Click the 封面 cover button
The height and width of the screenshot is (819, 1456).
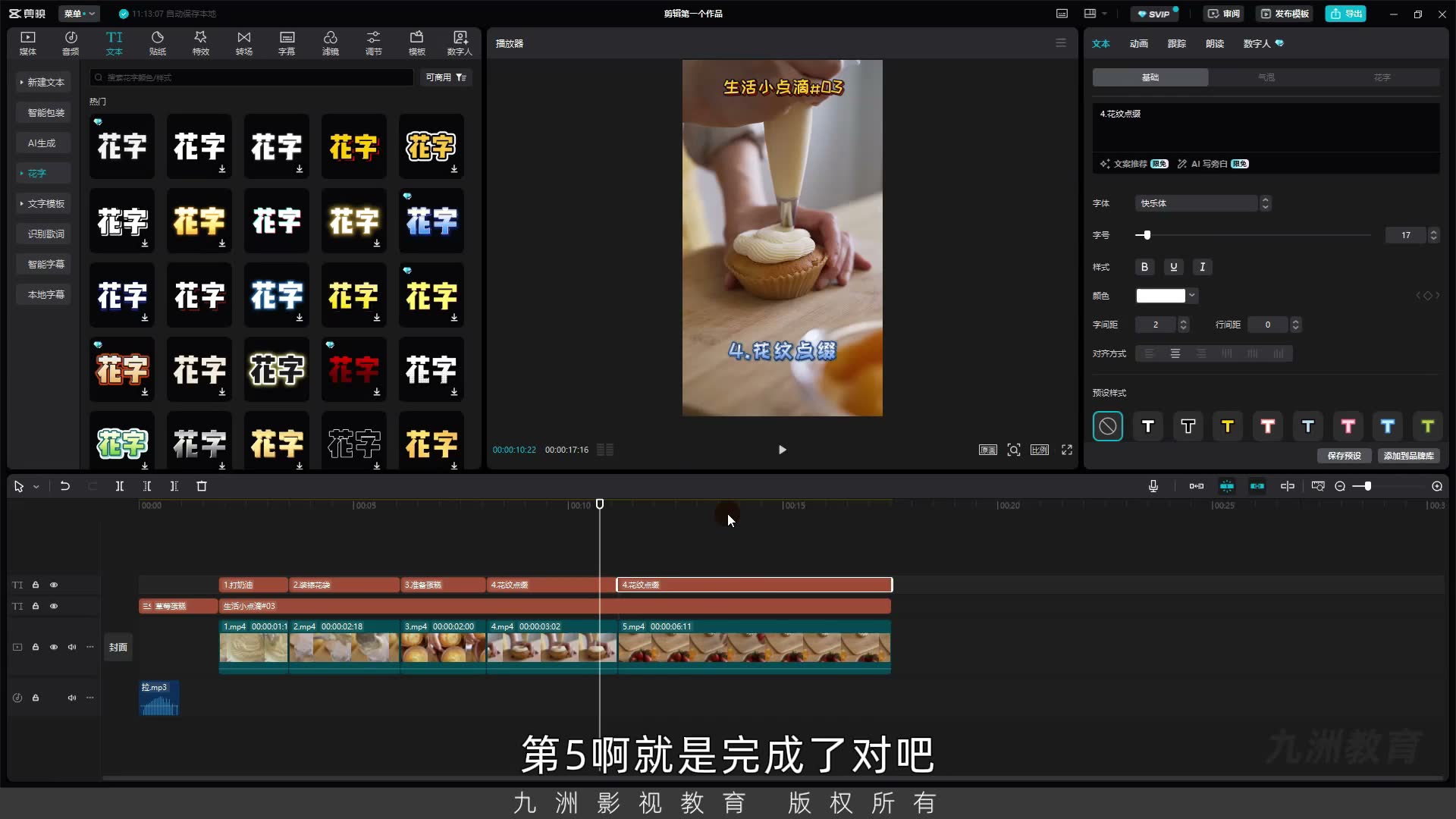pos(118,647)
